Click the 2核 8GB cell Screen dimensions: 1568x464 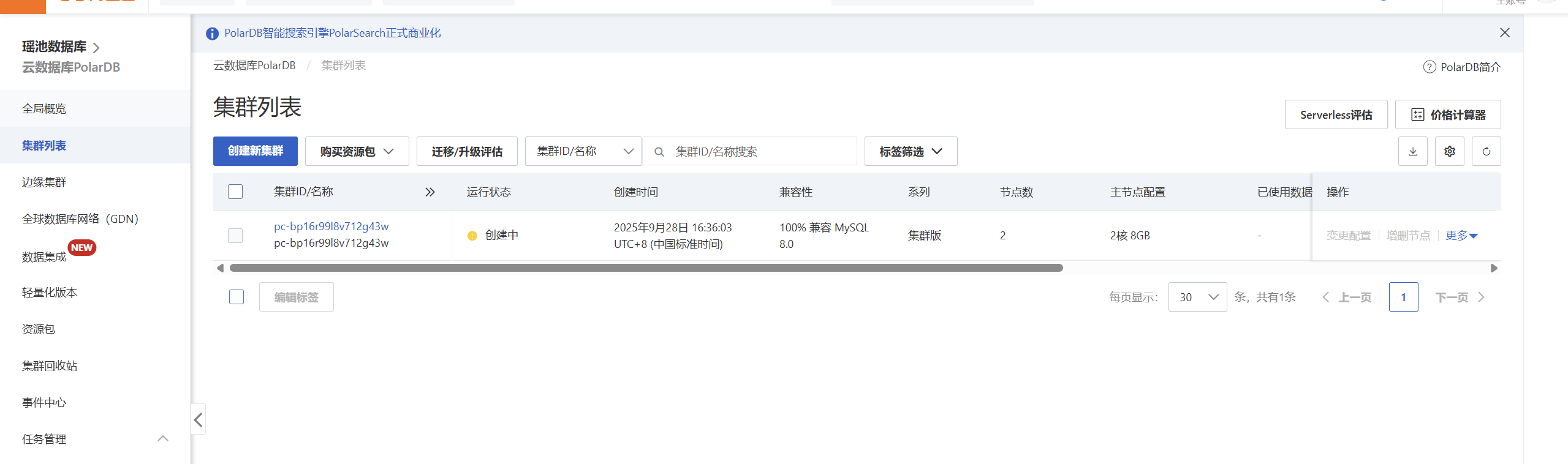coord(1130,236)
